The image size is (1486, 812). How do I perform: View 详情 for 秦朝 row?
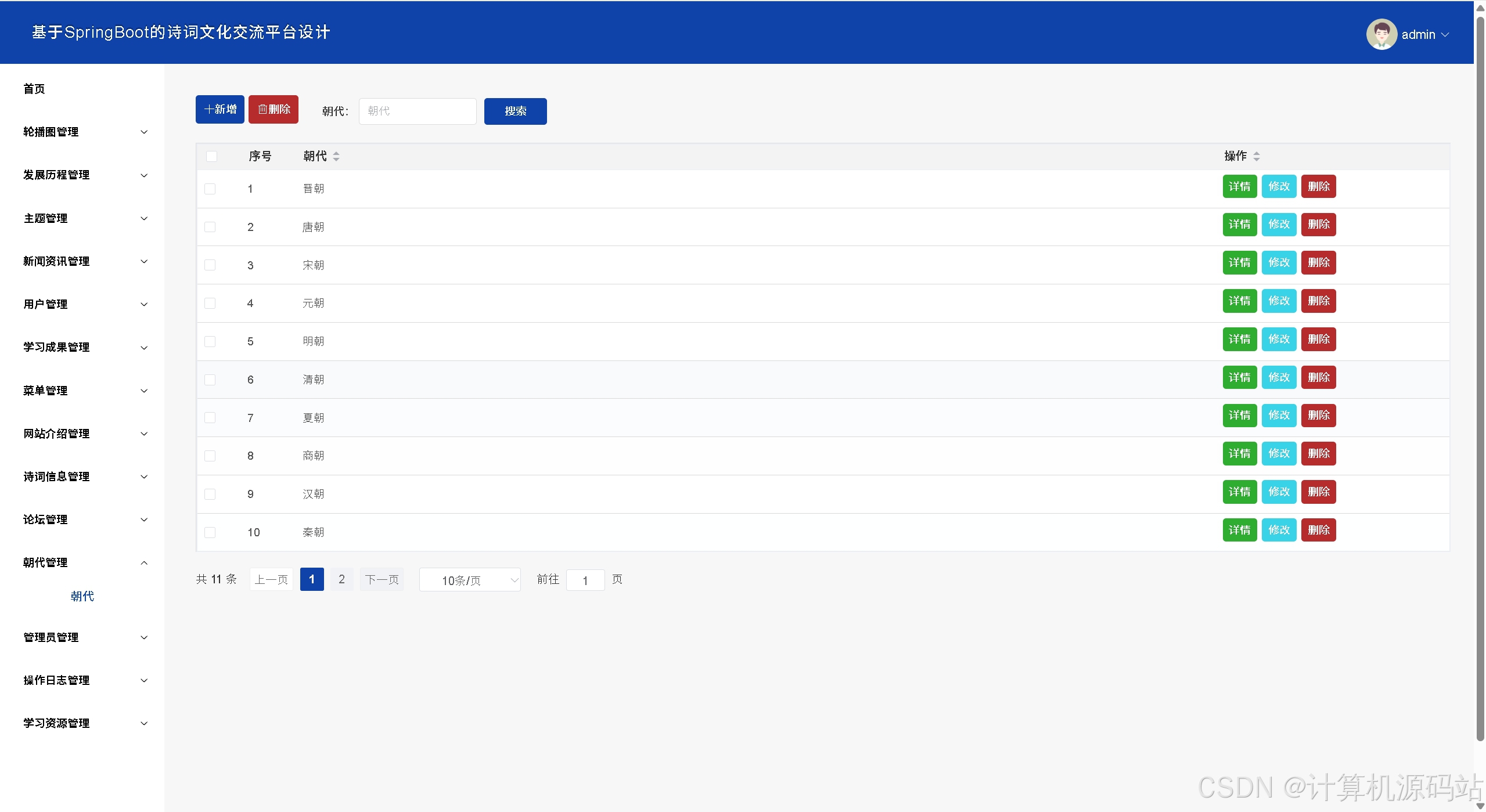[x=1239, y=530]
